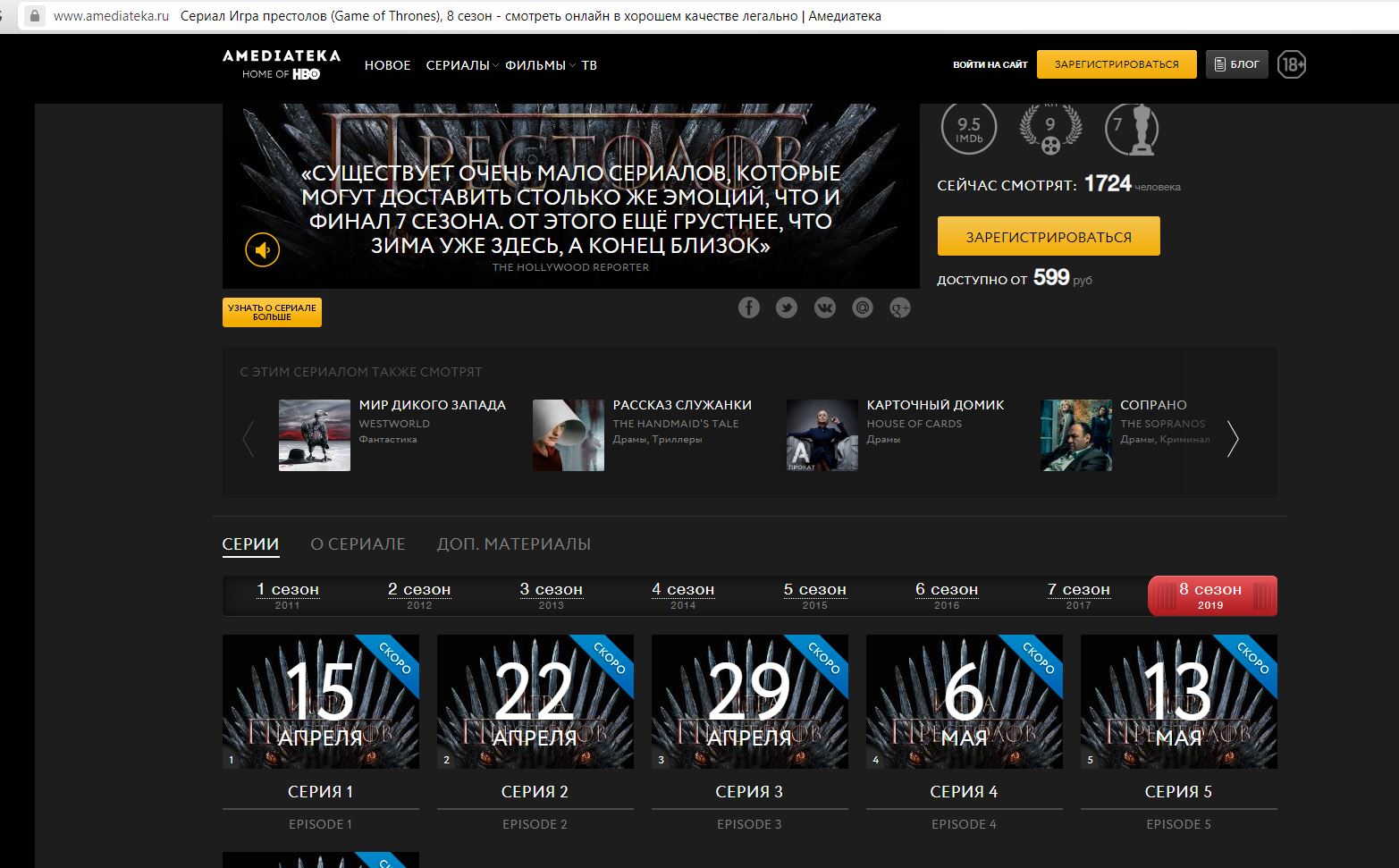The width and height of the screenshot is (1399, 868).
Task: Expand the ФИЛЬМЫ dropdown menu
Action: [x=540, y=65]
